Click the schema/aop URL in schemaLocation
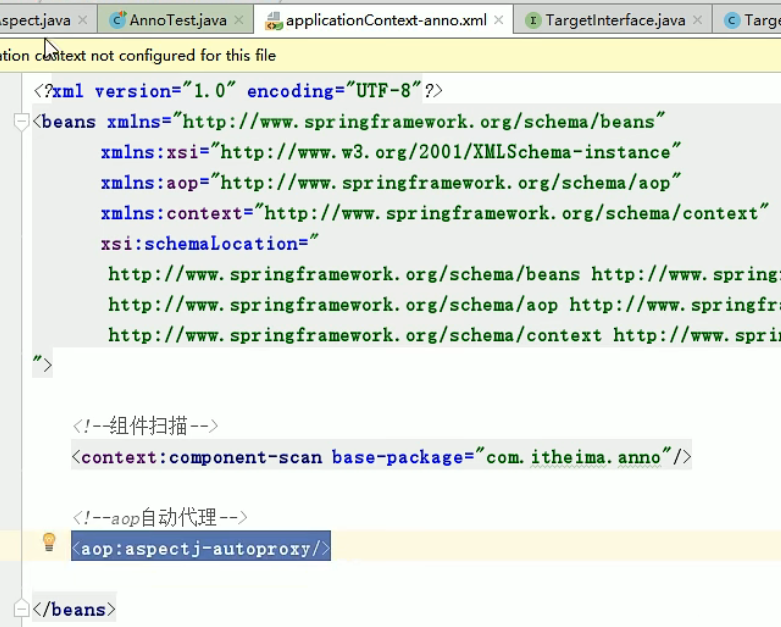 click(x=333, y=305)
